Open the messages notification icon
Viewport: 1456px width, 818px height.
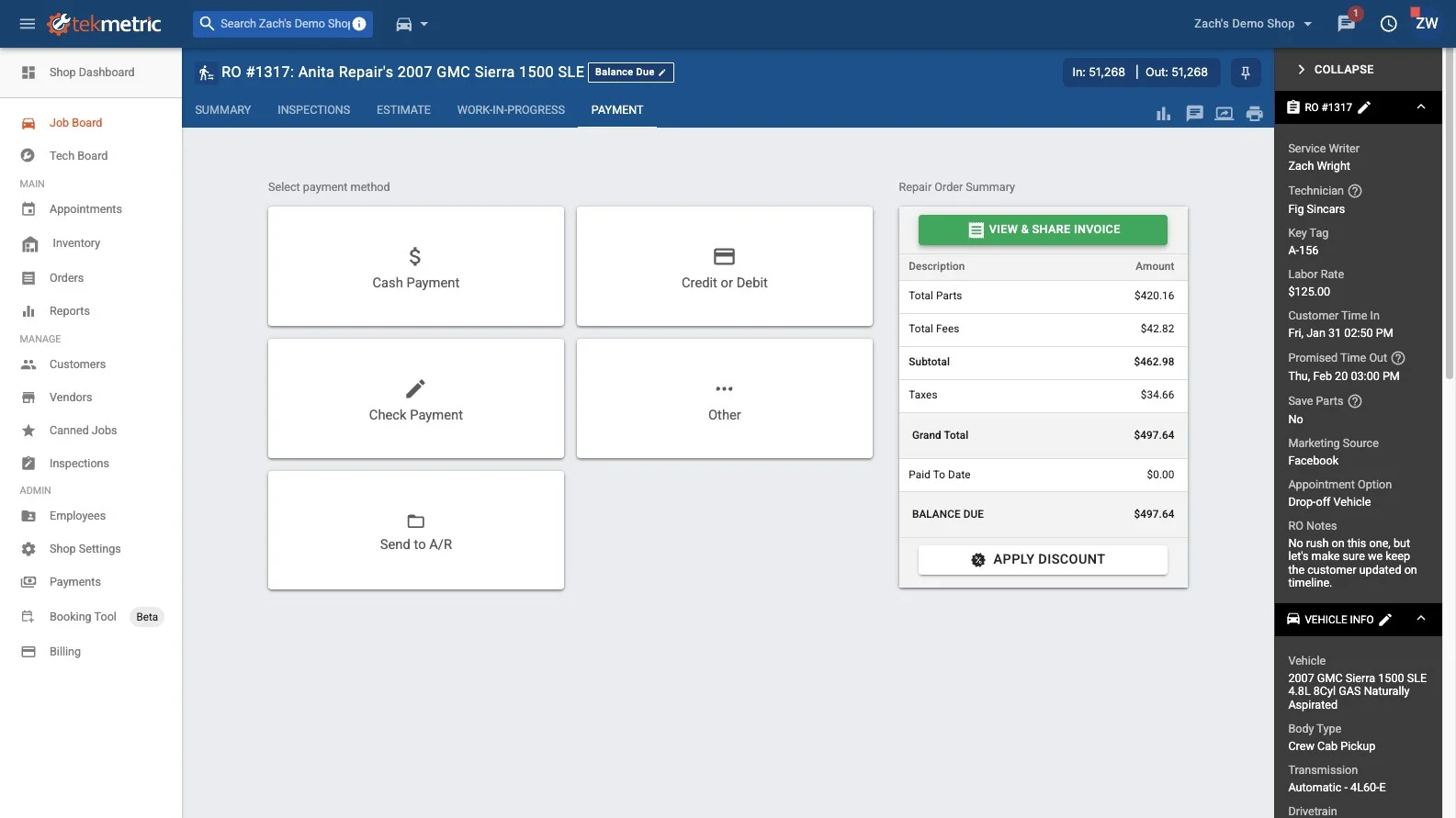click(x=1347, y=23)
